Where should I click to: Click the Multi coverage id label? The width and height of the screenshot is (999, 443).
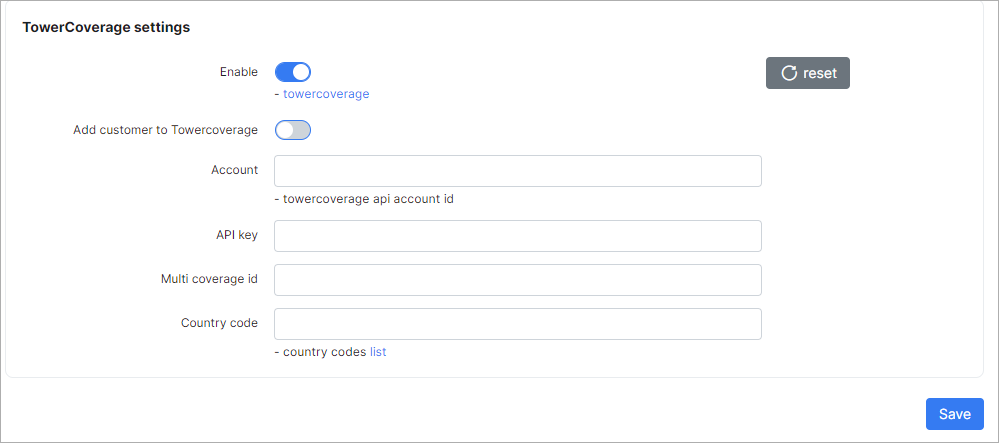(209, 279)
